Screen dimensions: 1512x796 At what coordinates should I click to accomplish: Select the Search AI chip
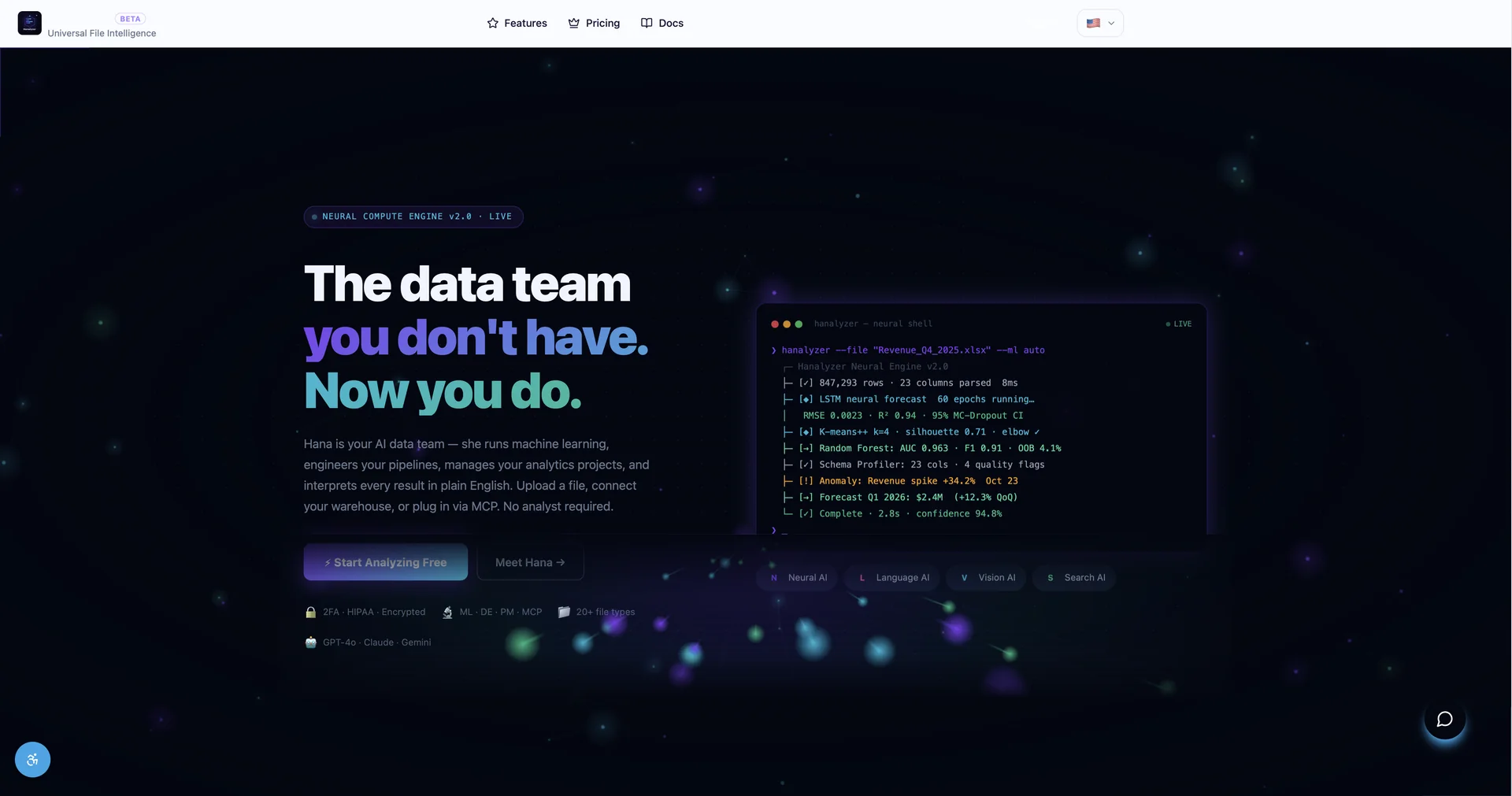1075,578
